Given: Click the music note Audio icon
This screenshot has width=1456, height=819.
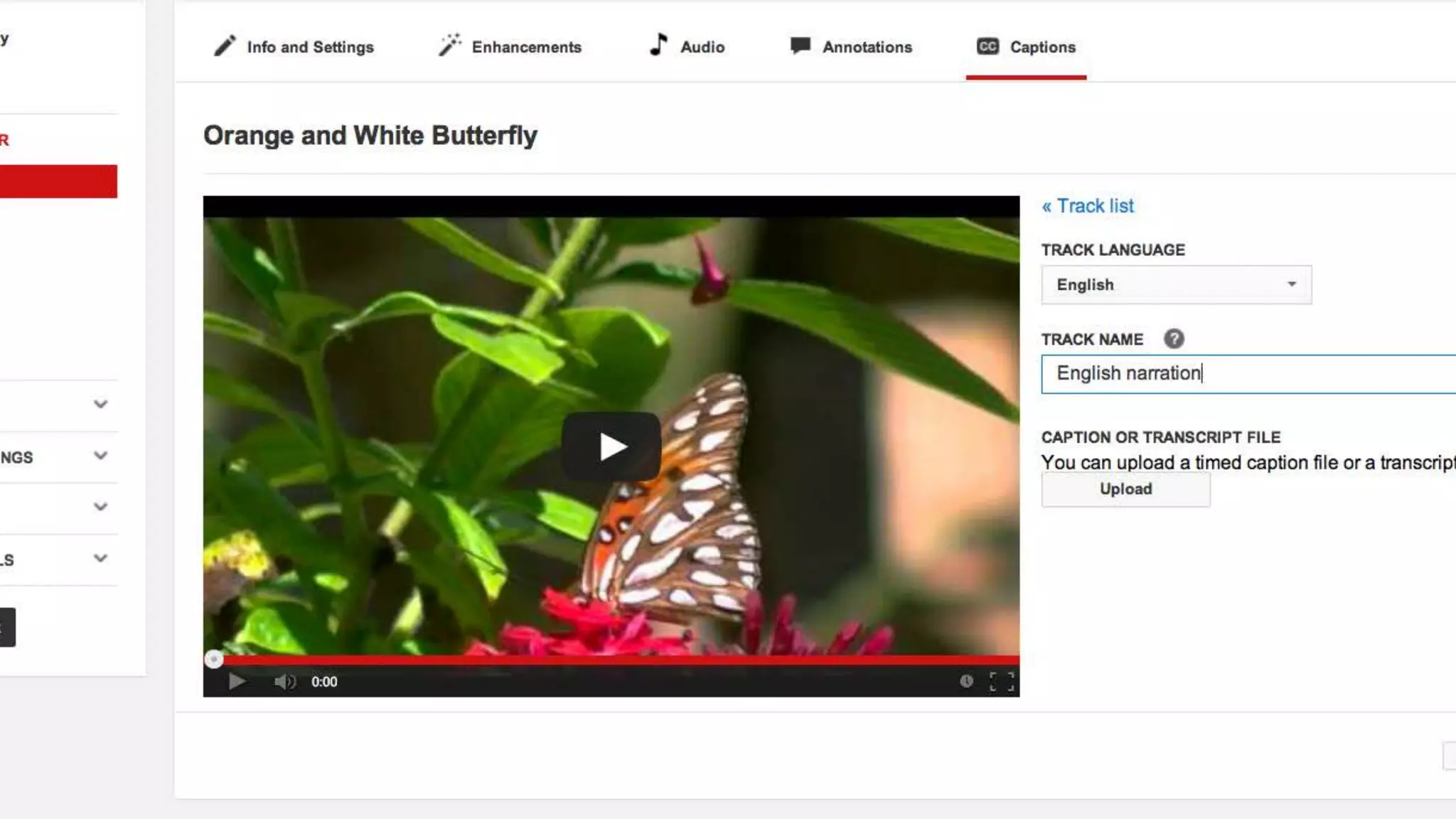Looking at the screenshot, I should point(658,45).
